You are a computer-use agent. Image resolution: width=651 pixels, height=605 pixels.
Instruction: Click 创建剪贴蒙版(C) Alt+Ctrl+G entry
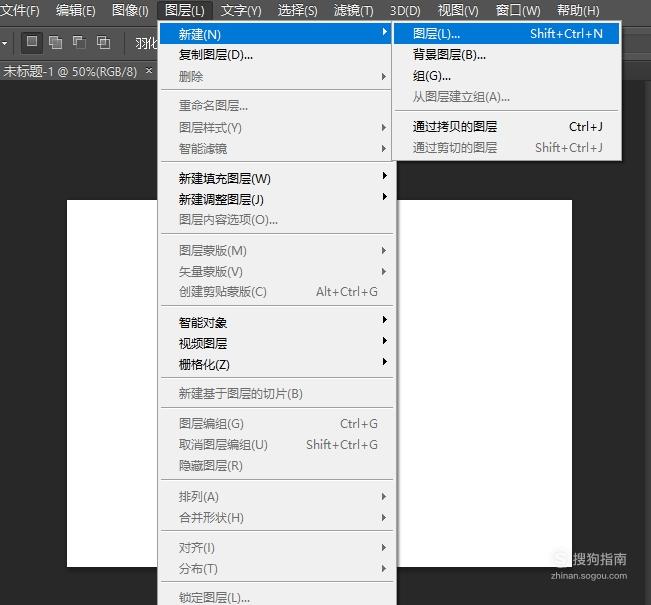(275, 291)
